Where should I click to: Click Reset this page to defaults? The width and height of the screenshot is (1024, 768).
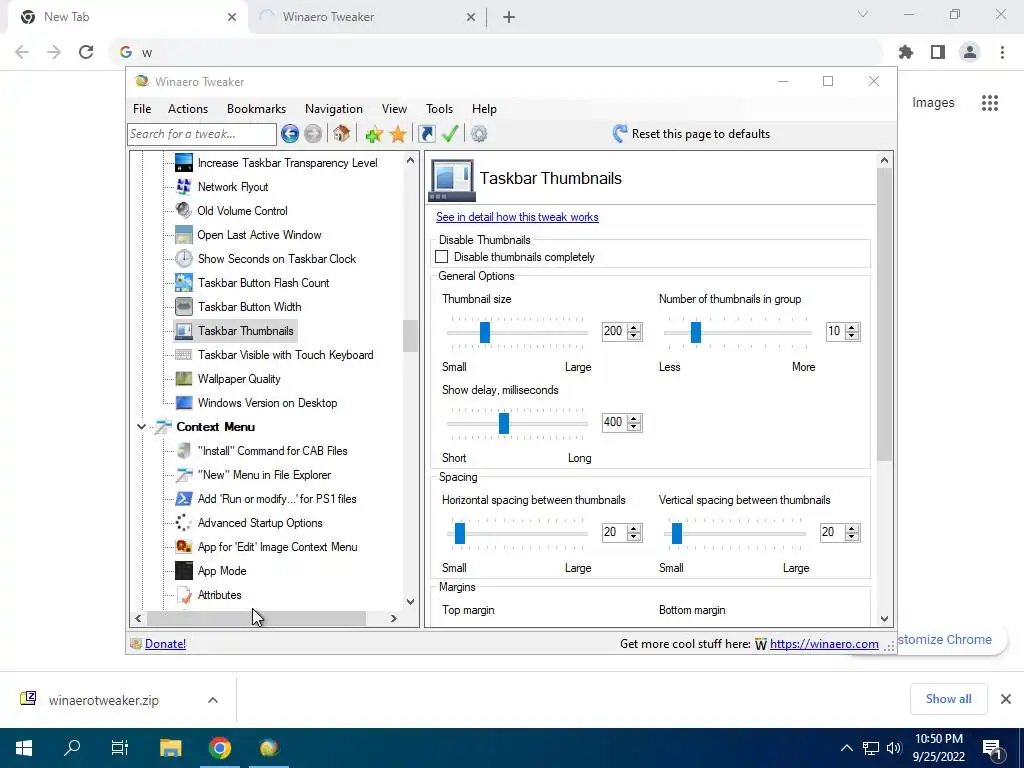691,134
